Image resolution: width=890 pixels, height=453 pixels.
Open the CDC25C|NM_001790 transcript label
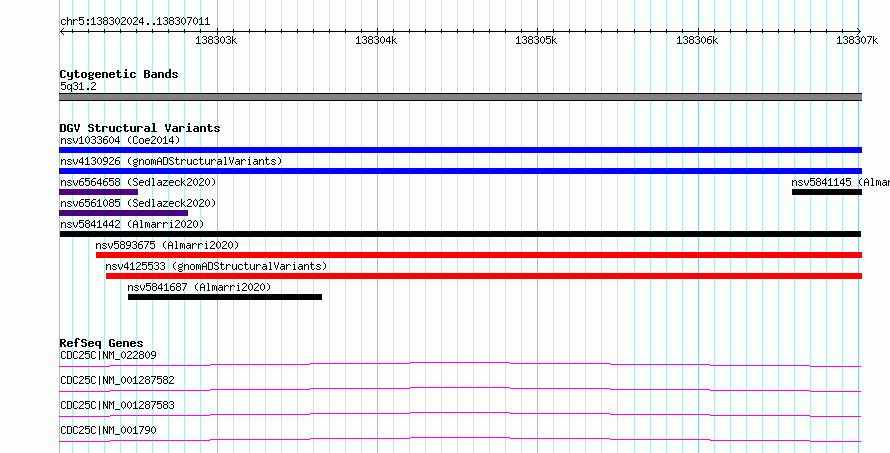(x=108, y=430)
